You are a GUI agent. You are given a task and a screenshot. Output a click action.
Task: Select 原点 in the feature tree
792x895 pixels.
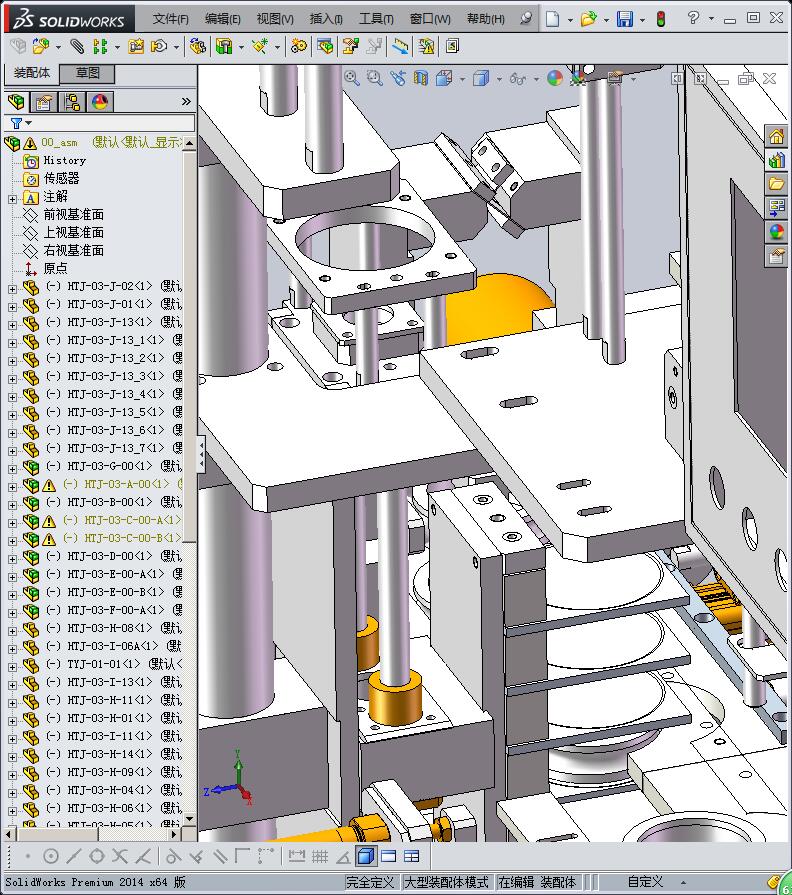55,268
